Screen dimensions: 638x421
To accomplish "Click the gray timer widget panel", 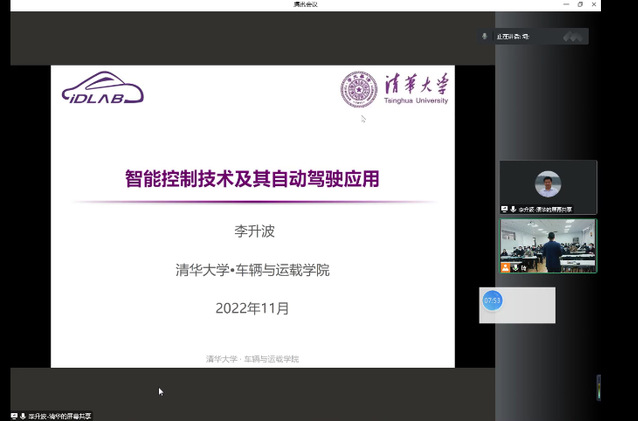I will pos(528,305).
